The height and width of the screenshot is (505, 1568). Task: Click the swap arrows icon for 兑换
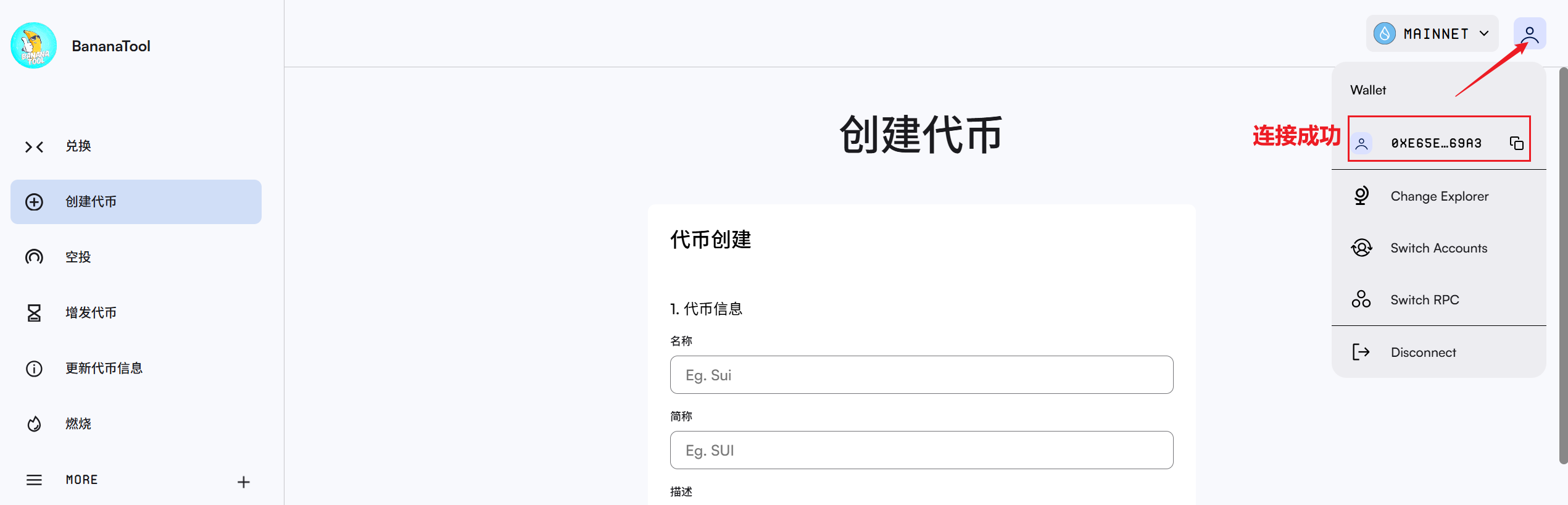34,147
